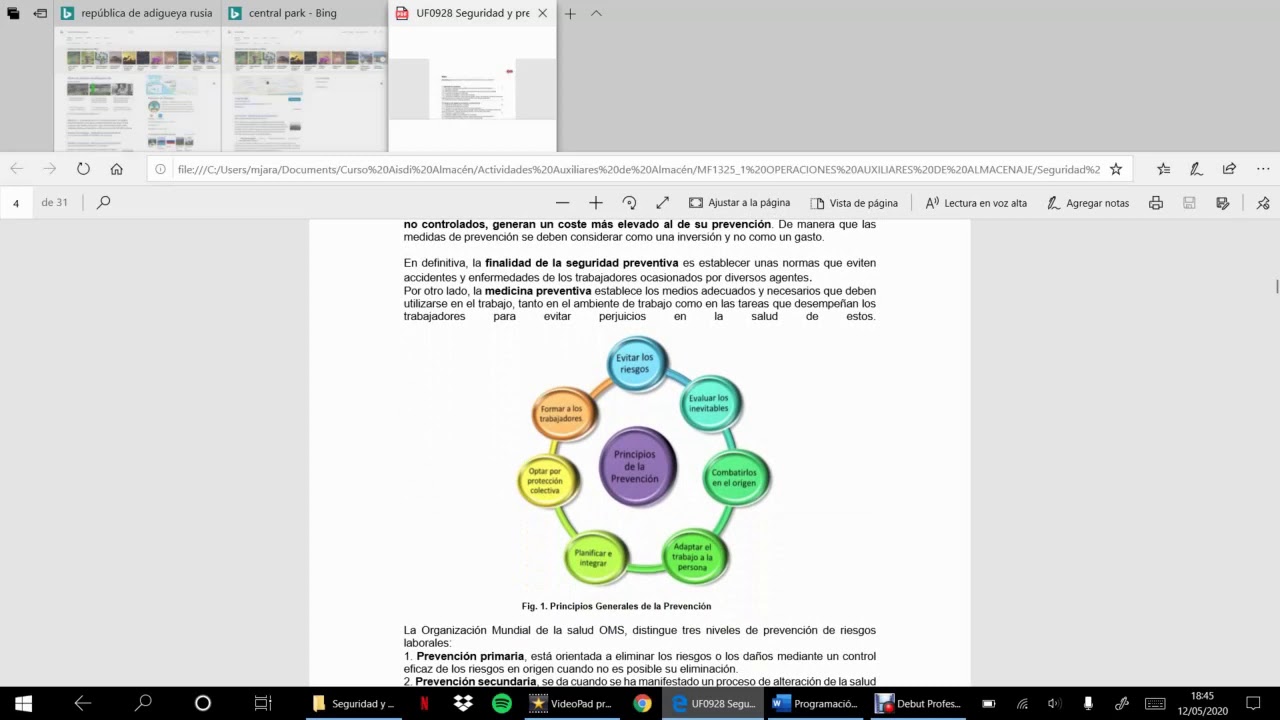
Task: Share this page icon
Action: (x=1229, y=169)
